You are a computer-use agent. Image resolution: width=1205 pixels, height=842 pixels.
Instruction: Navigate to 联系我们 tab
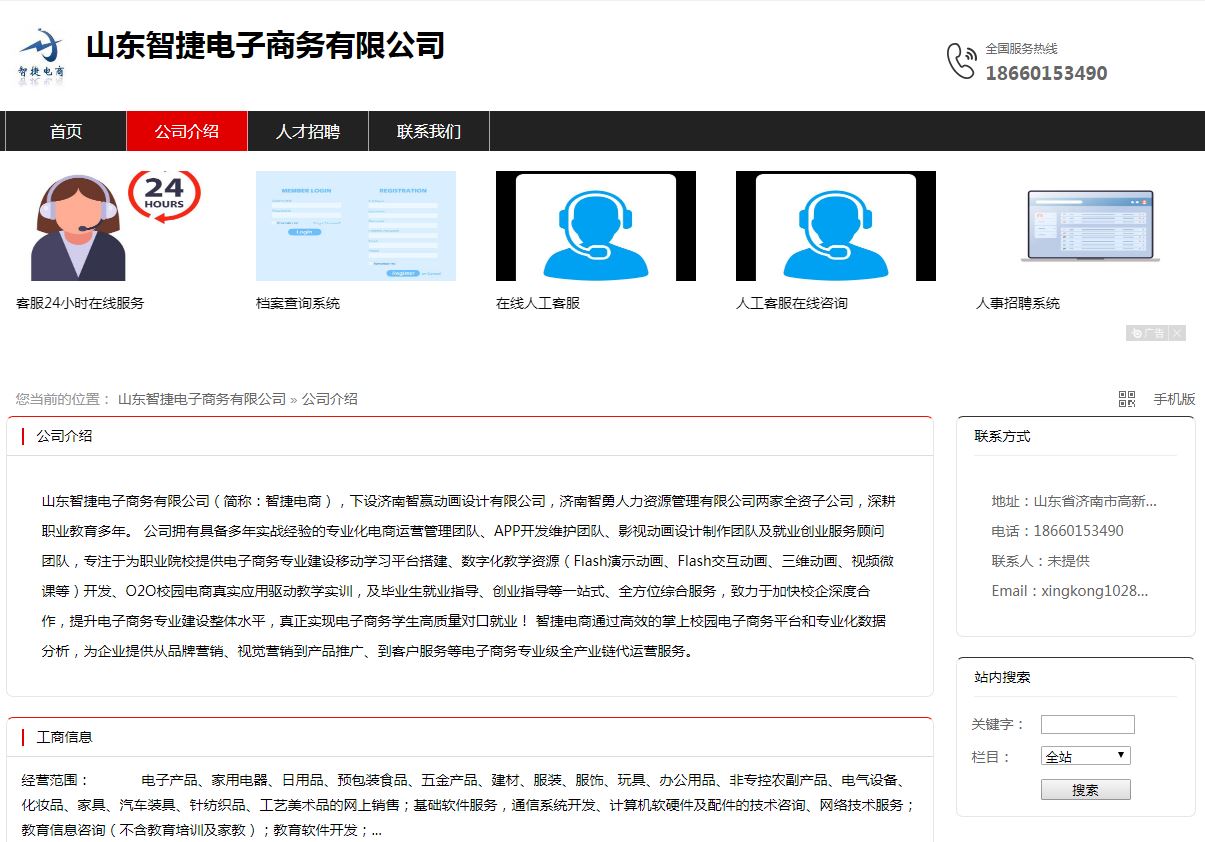tap(429, 131)
